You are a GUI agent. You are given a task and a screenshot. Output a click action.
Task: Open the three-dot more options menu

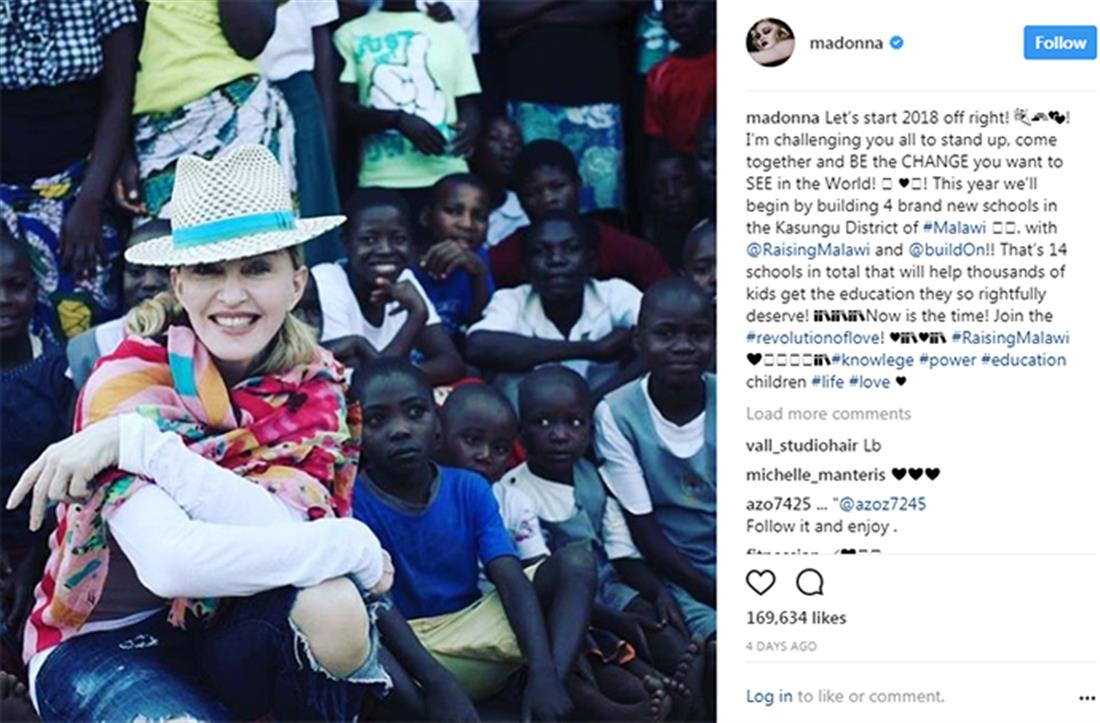tap(1087, 698)
